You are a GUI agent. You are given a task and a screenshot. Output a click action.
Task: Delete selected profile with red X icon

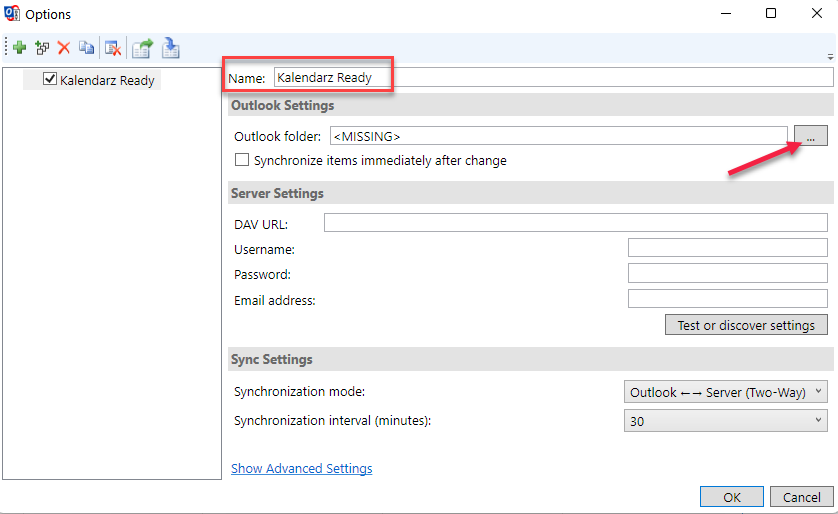tap(64, 48)
